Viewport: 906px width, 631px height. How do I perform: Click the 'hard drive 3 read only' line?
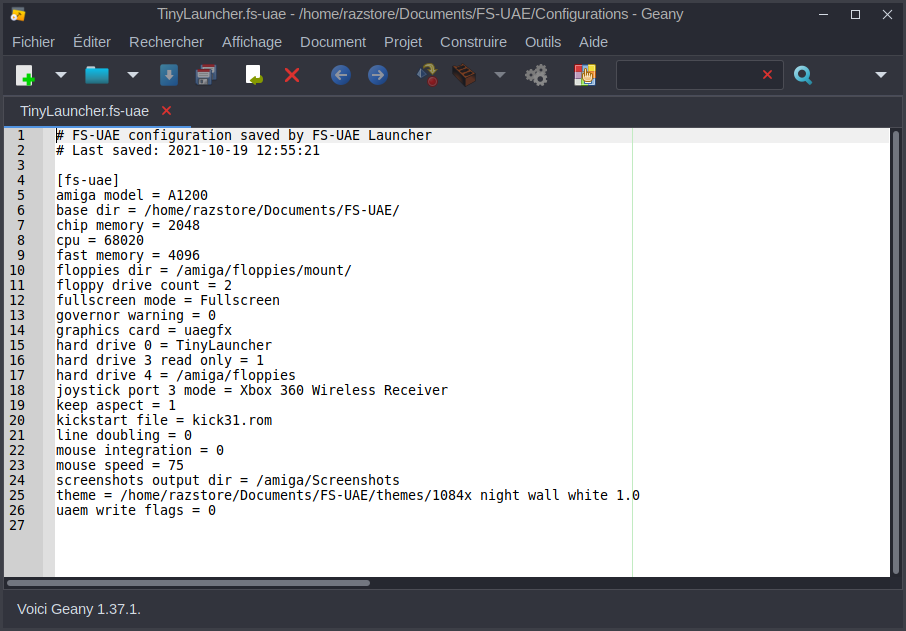click(x=160, y=361)
